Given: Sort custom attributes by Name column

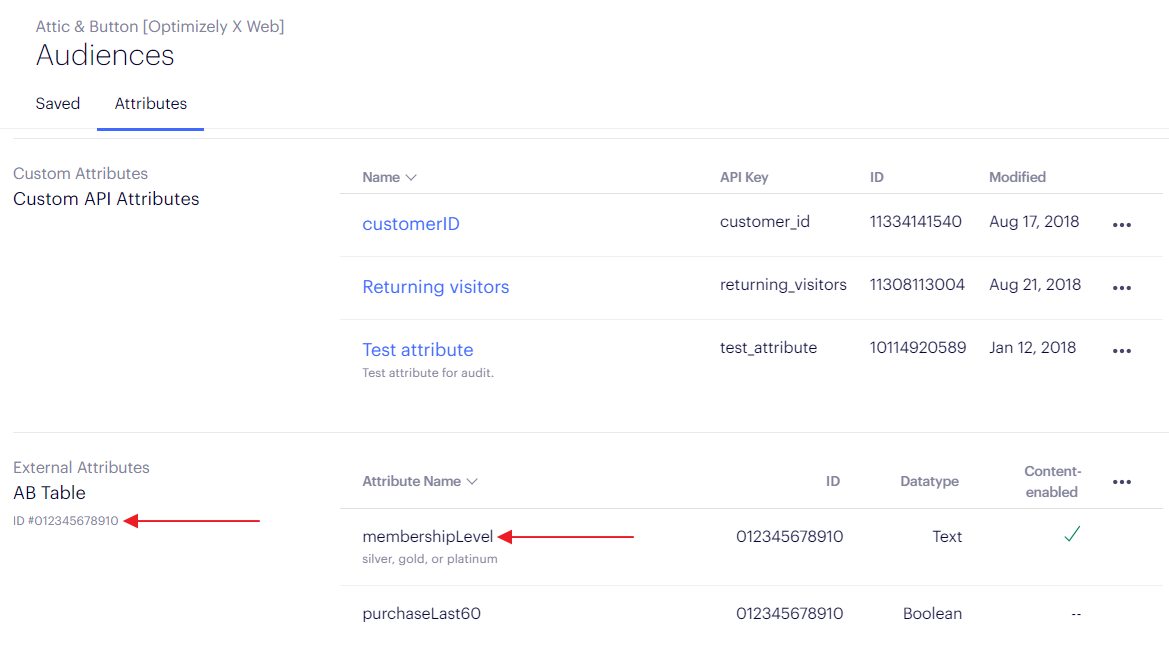Looking at the screenshot, I should [389, 177].
